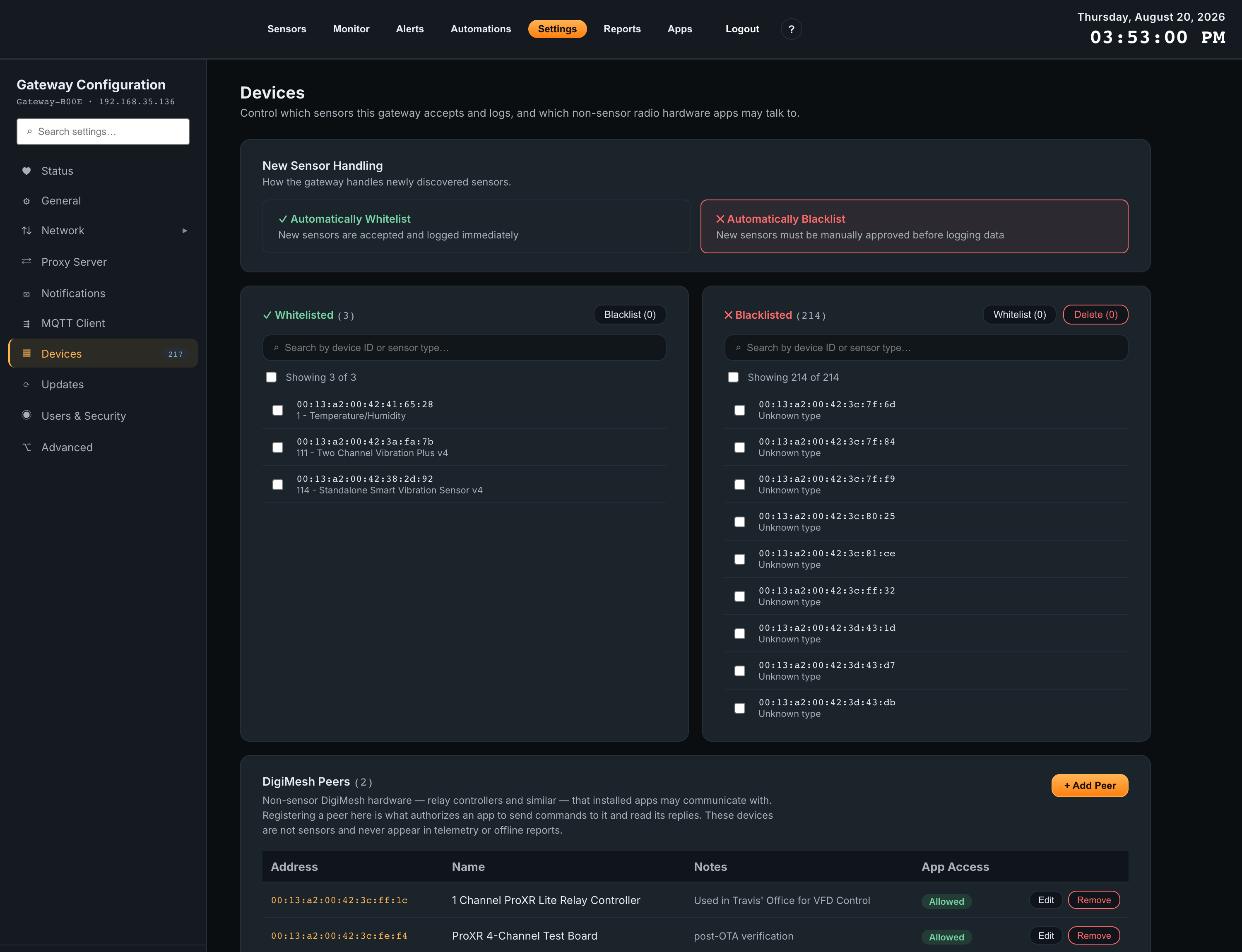Click the Updates refresh icon

tap(26, 384)
